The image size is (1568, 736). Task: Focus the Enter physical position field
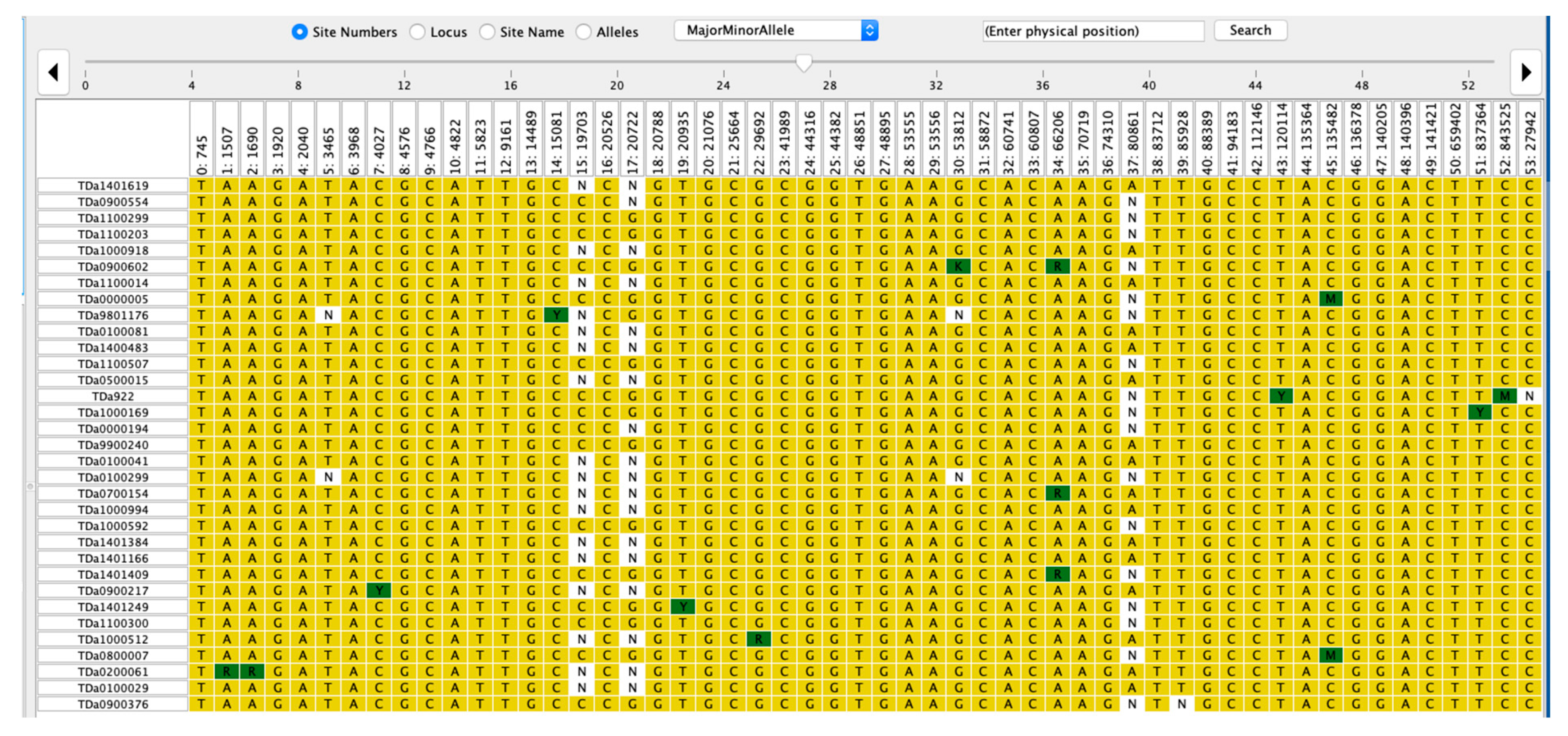(x=1093, y=31)
